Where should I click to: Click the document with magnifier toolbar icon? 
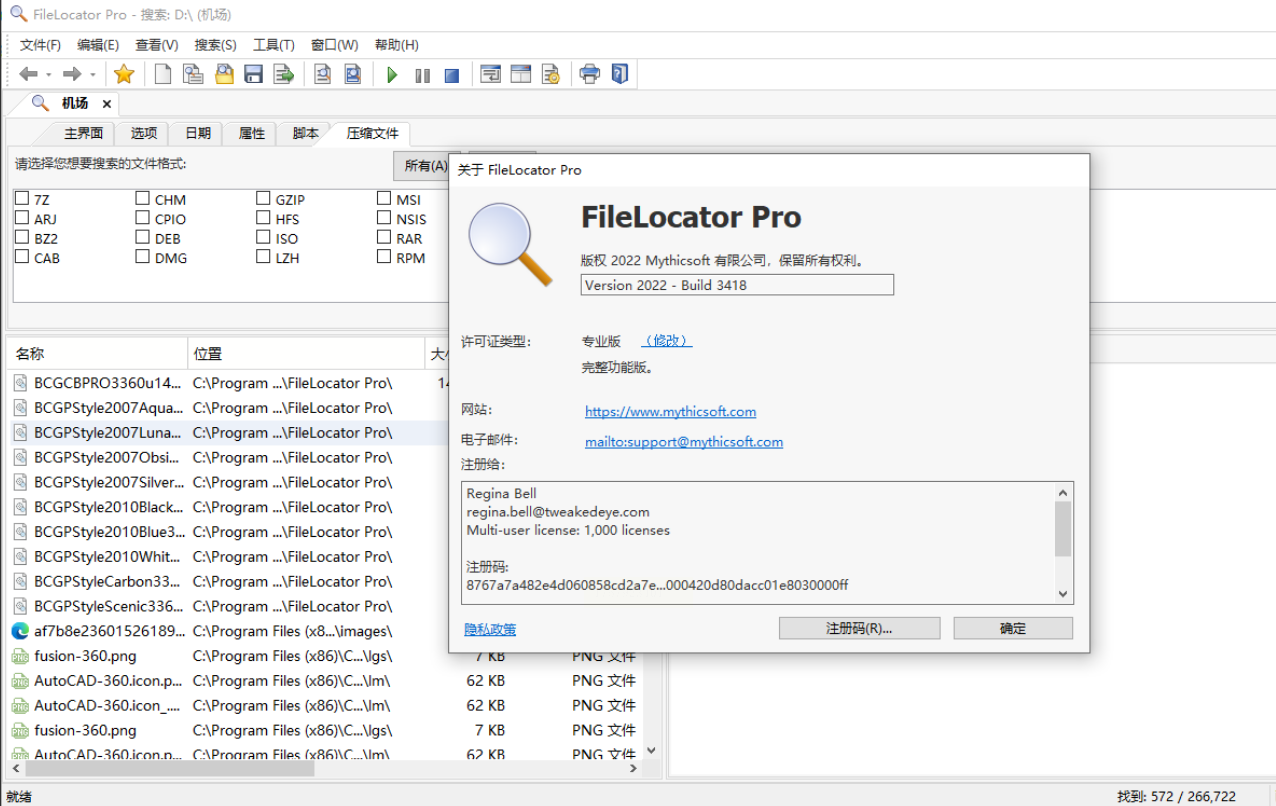pyautogui.click(x=323, y=74)
